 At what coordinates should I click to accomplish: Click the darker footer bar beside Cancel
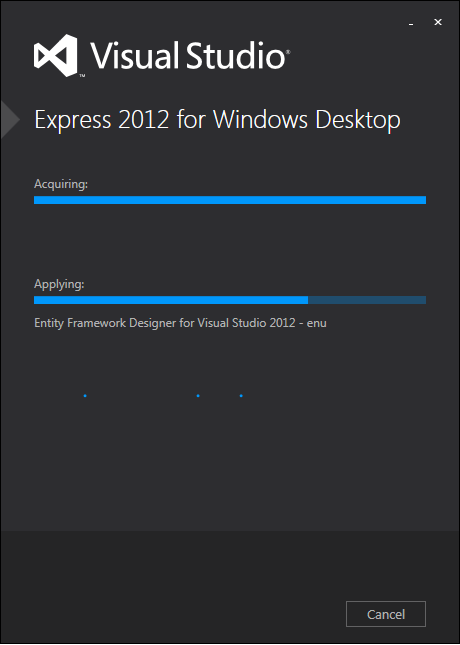pyautogui.click(x=173, y=587)
